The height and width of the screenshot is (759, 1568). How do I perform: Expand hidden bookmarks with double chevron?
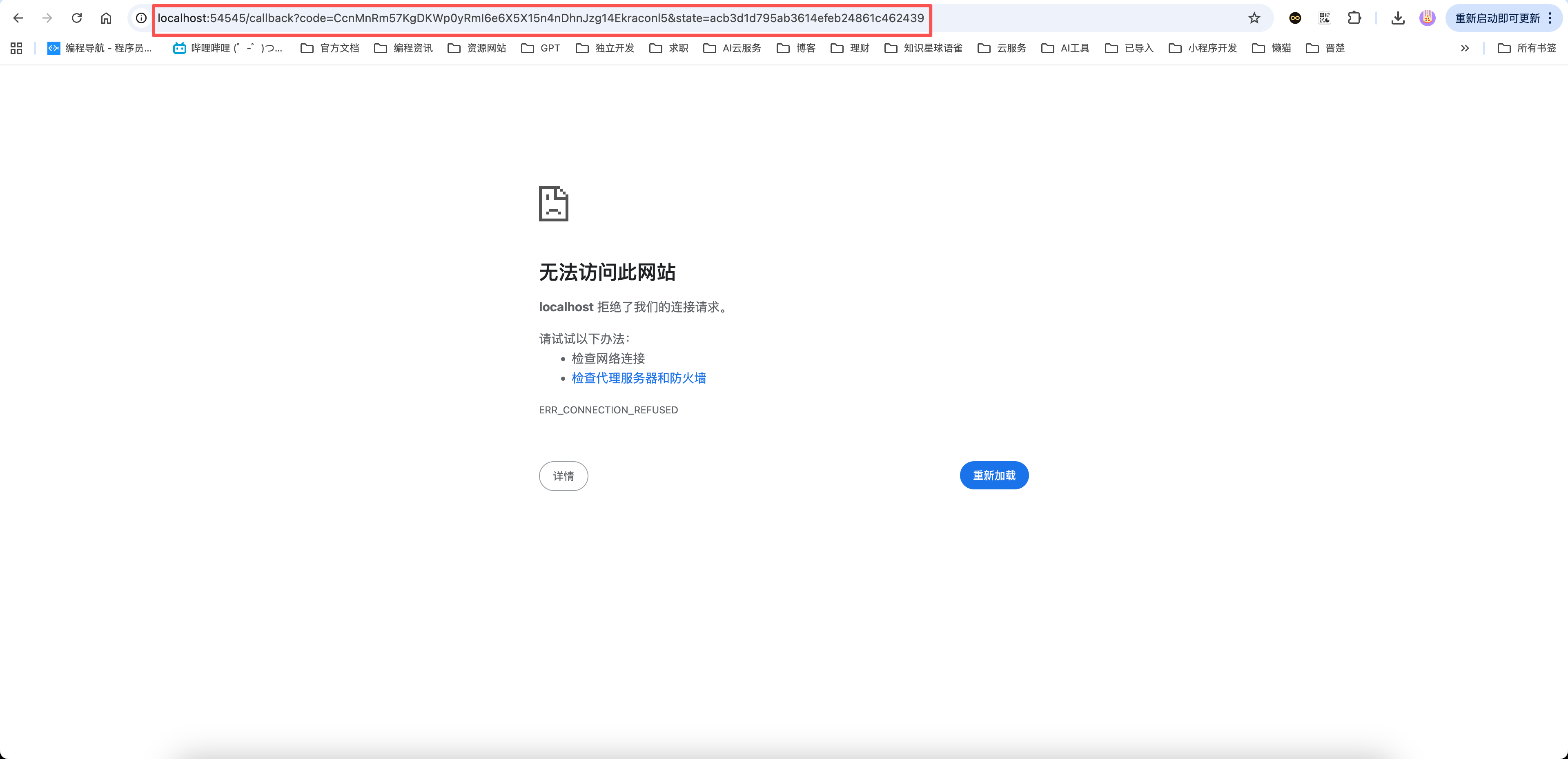pos(1465,48)
